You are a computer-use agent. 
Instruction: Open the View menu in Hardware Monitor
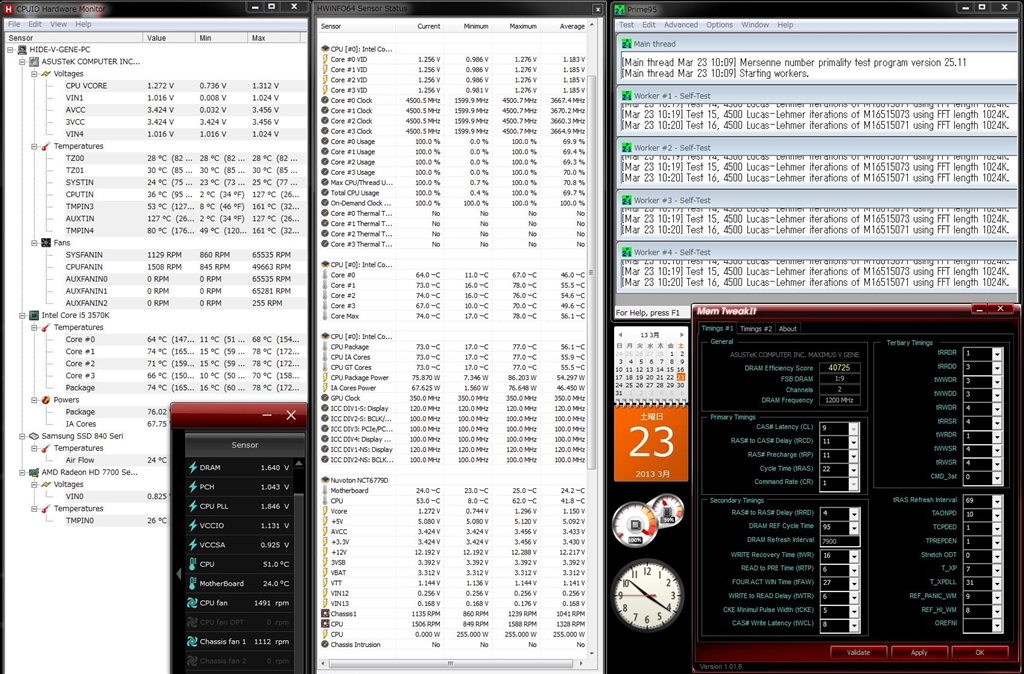point(58,24)
